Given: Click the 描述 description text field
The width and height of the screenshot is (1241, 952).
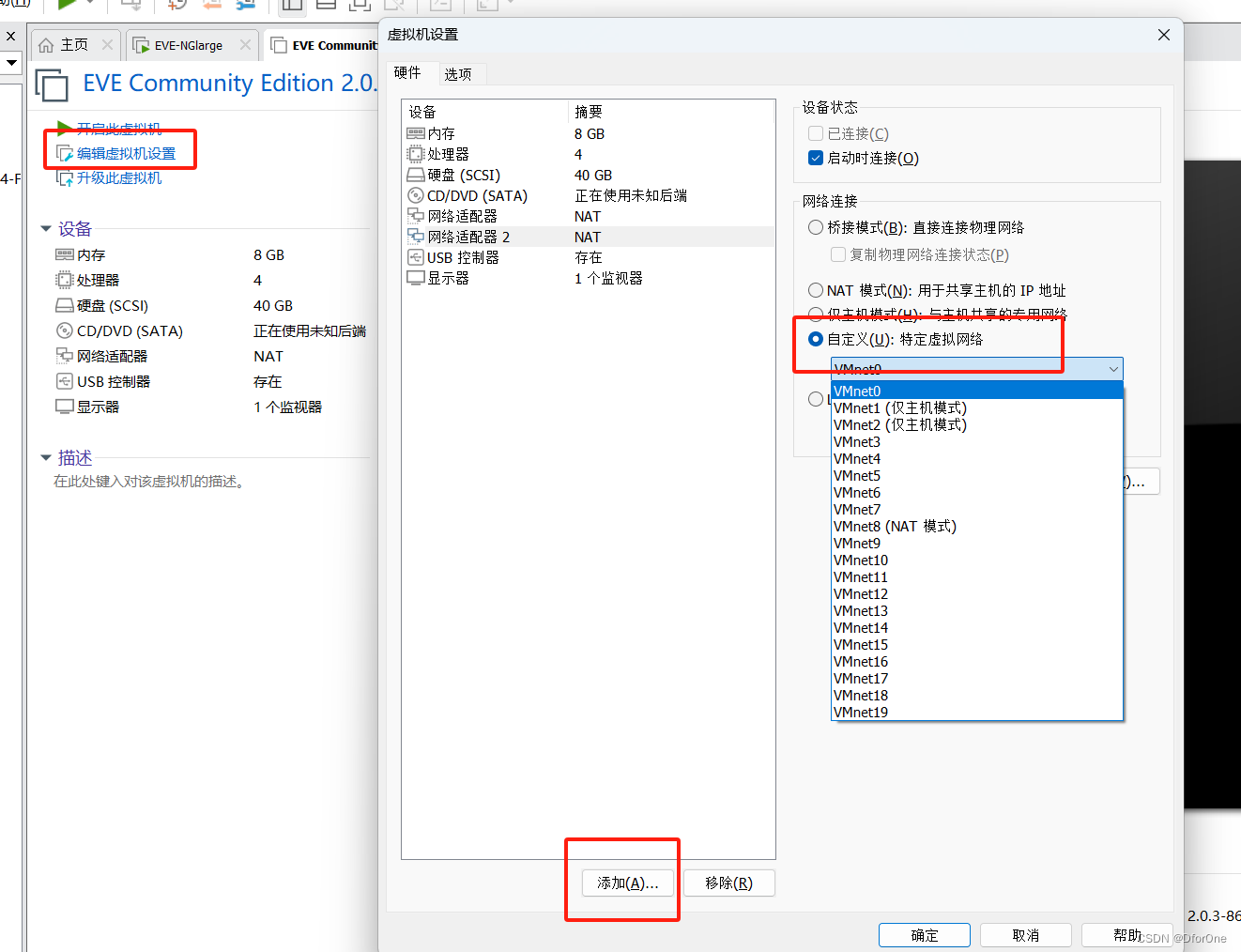Looking at the screenshot, I should (x=149, y=481).
